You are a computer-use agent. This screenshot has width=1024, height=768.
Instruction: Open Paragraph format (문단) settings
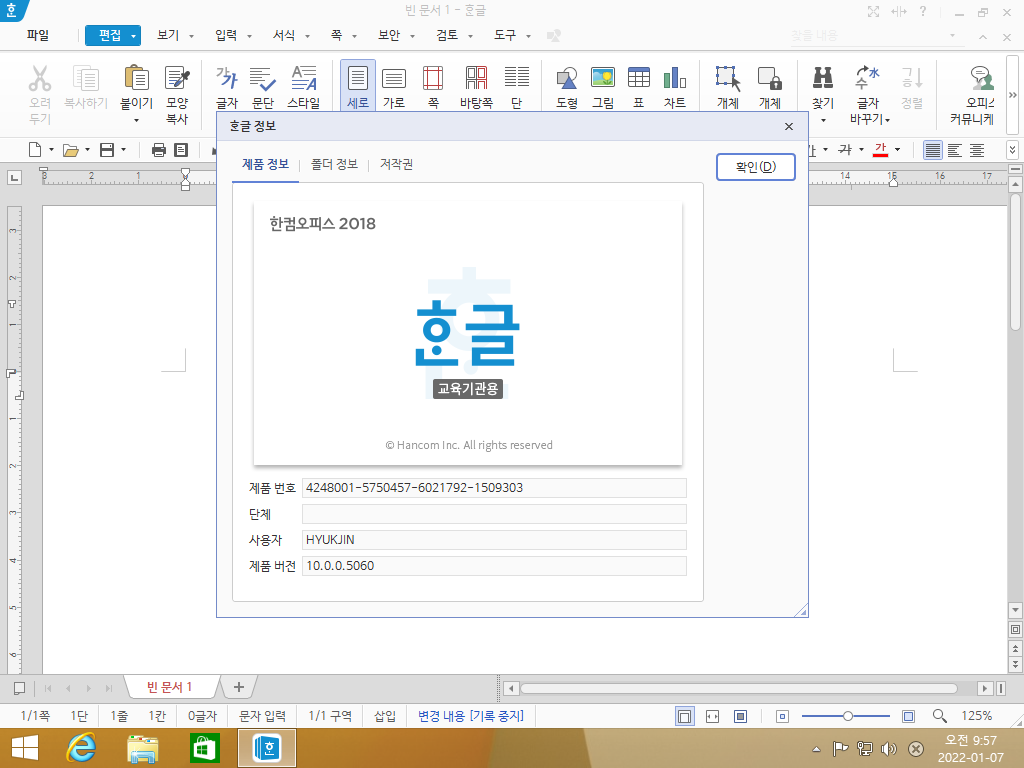[263, 78]
